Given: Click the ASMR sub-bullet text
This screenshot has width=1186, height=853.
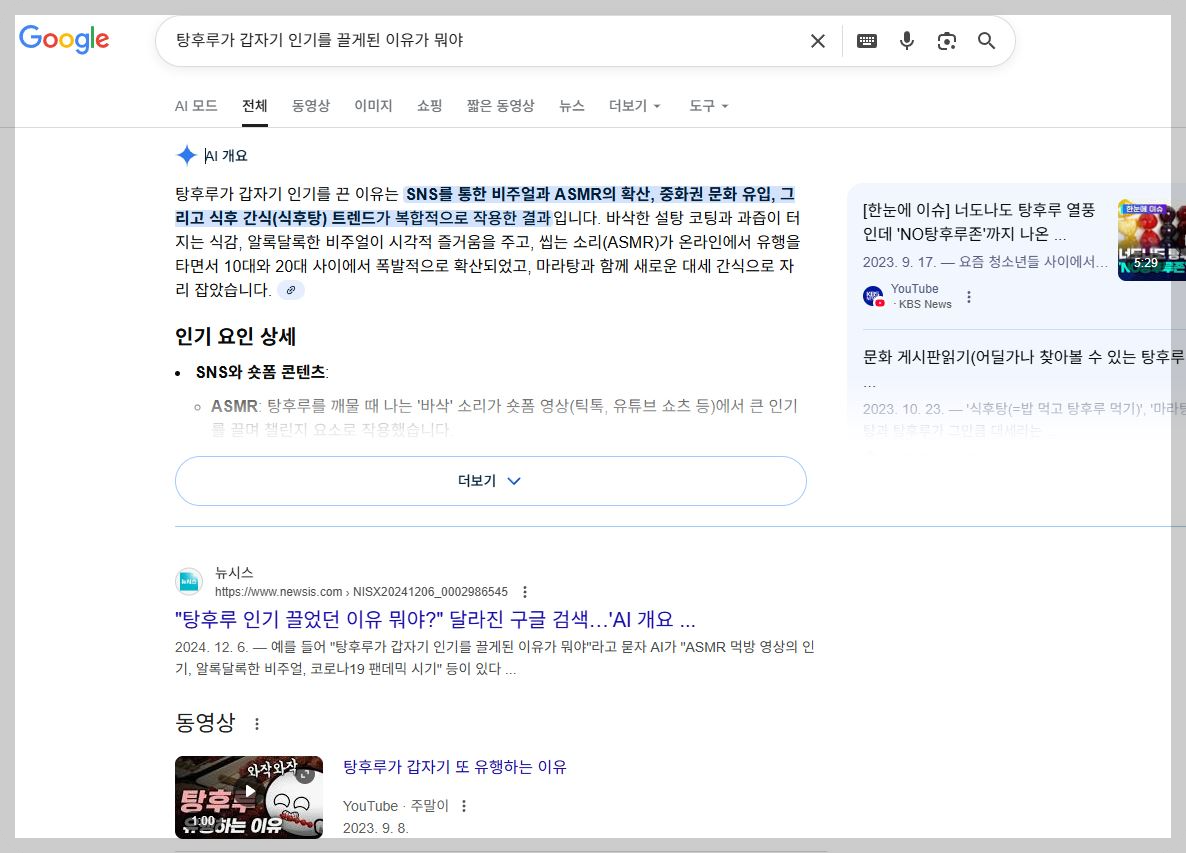Looking at the screenshot, I should [x=504, y=417].
